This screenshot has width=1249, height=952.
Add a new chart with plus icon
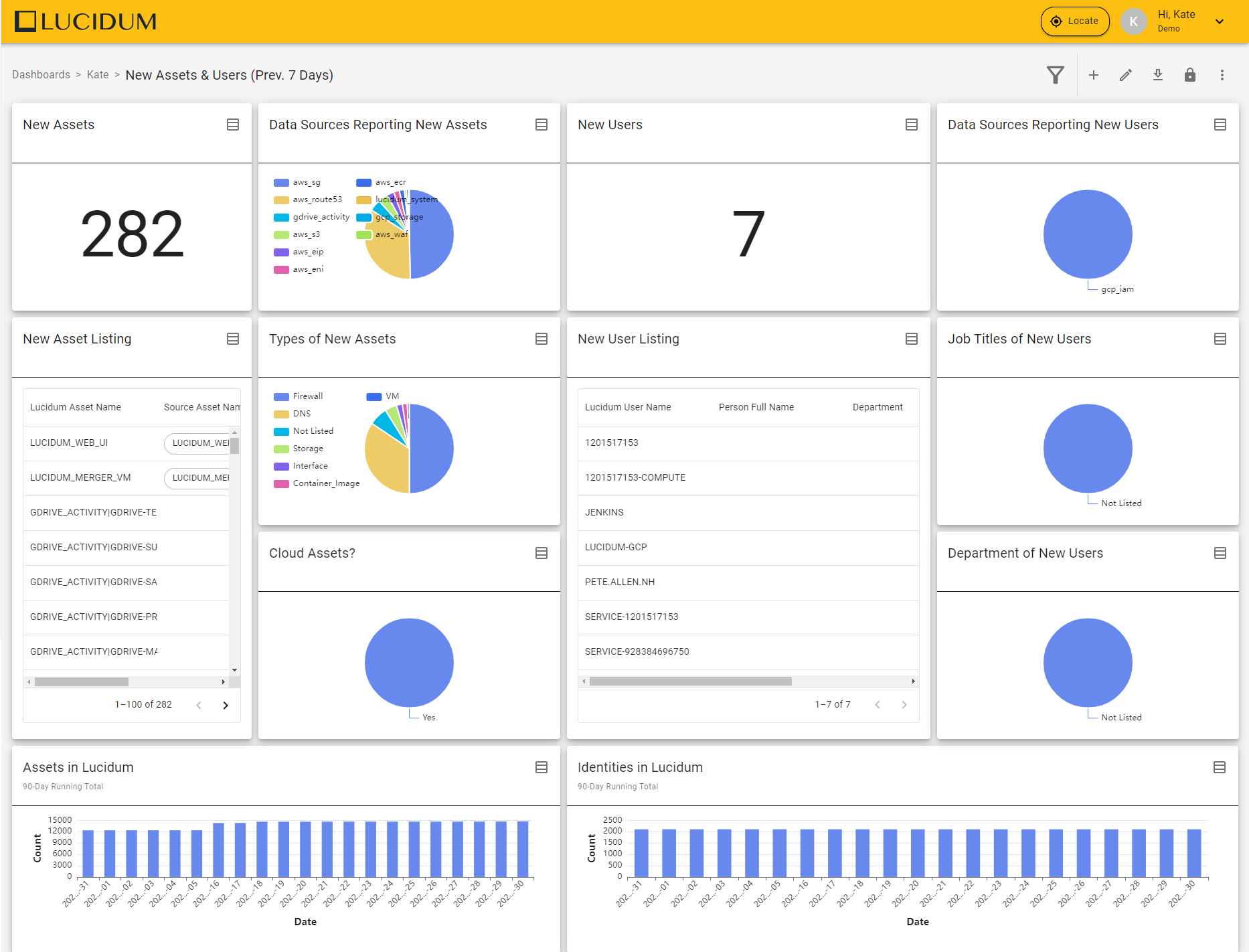click(x=1094, y=75)
